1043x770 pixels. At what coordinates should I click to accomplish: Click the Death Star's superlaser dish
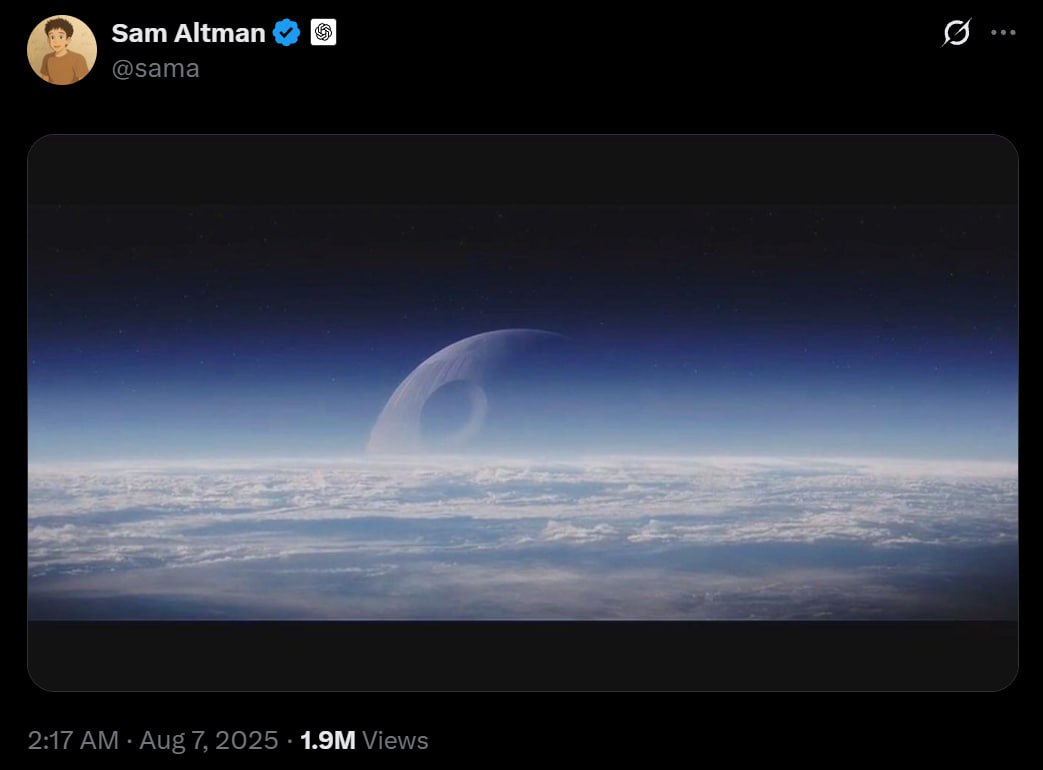453,412
